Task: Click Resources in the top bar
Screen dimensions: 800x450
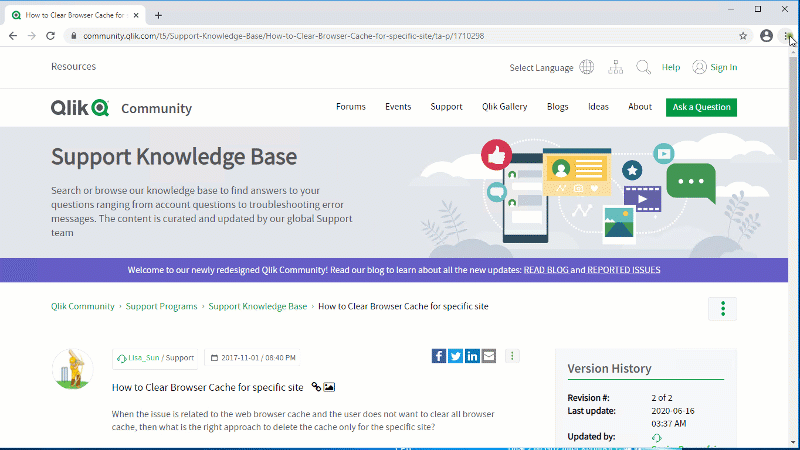Action: (73, 66)
